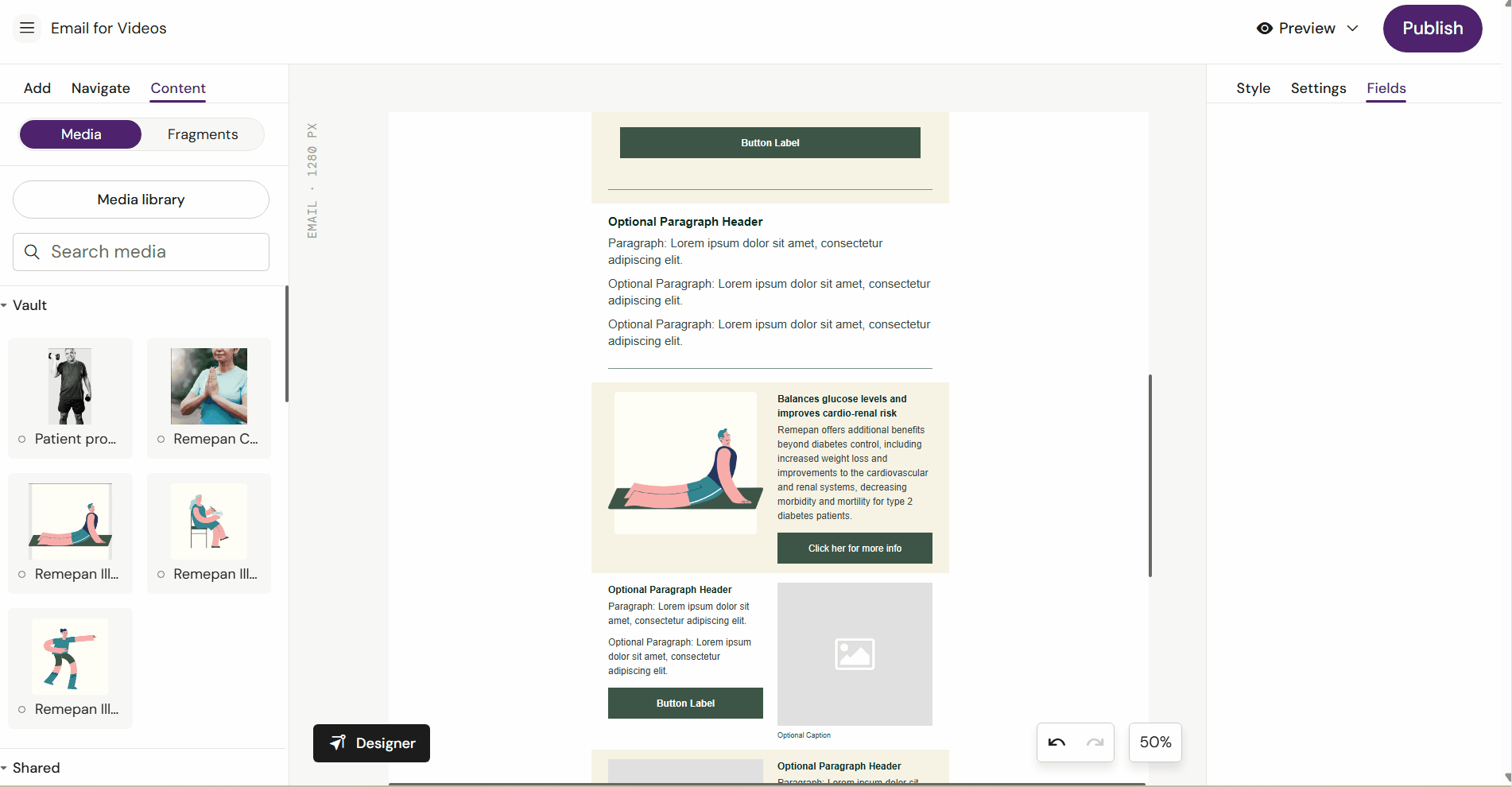Viewport: 1512px width, 787px height.
Task: Expand the Shared section
Action: (x=5, y=768)
